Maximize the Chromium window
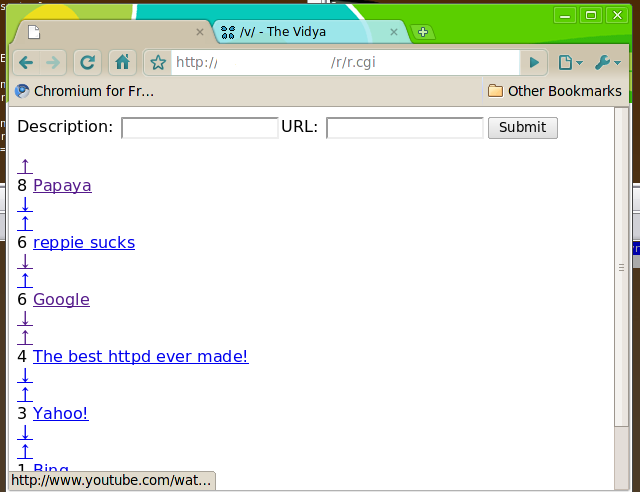Screen dimensions: 640x492 point(591,16)
